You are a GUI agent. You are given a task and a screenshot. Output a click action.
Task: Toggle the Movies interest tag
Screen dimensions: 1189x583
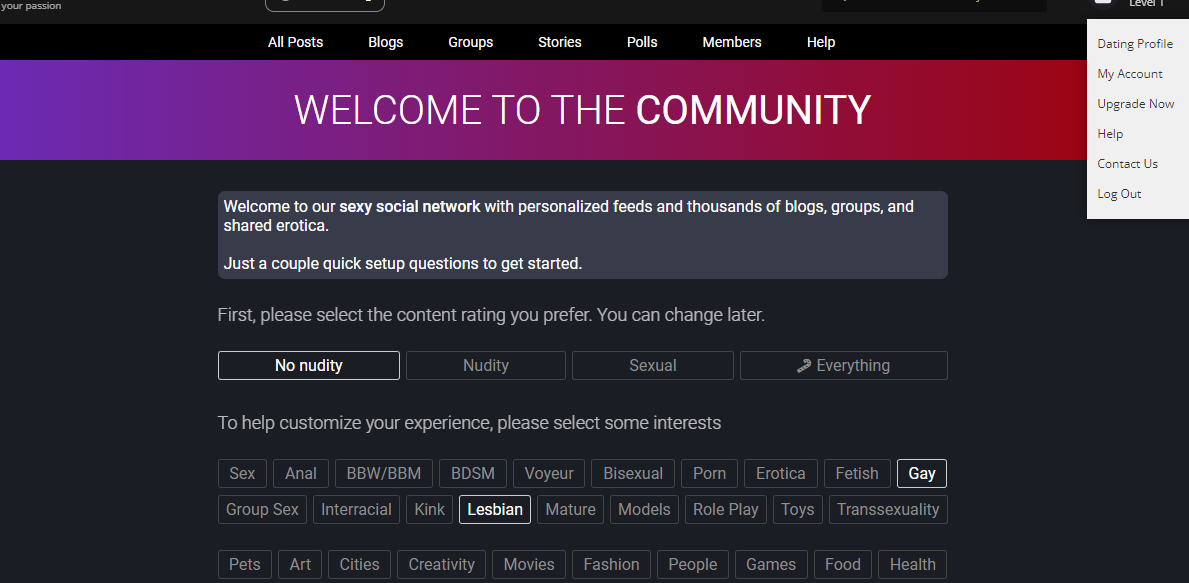[x=528, y=565]
